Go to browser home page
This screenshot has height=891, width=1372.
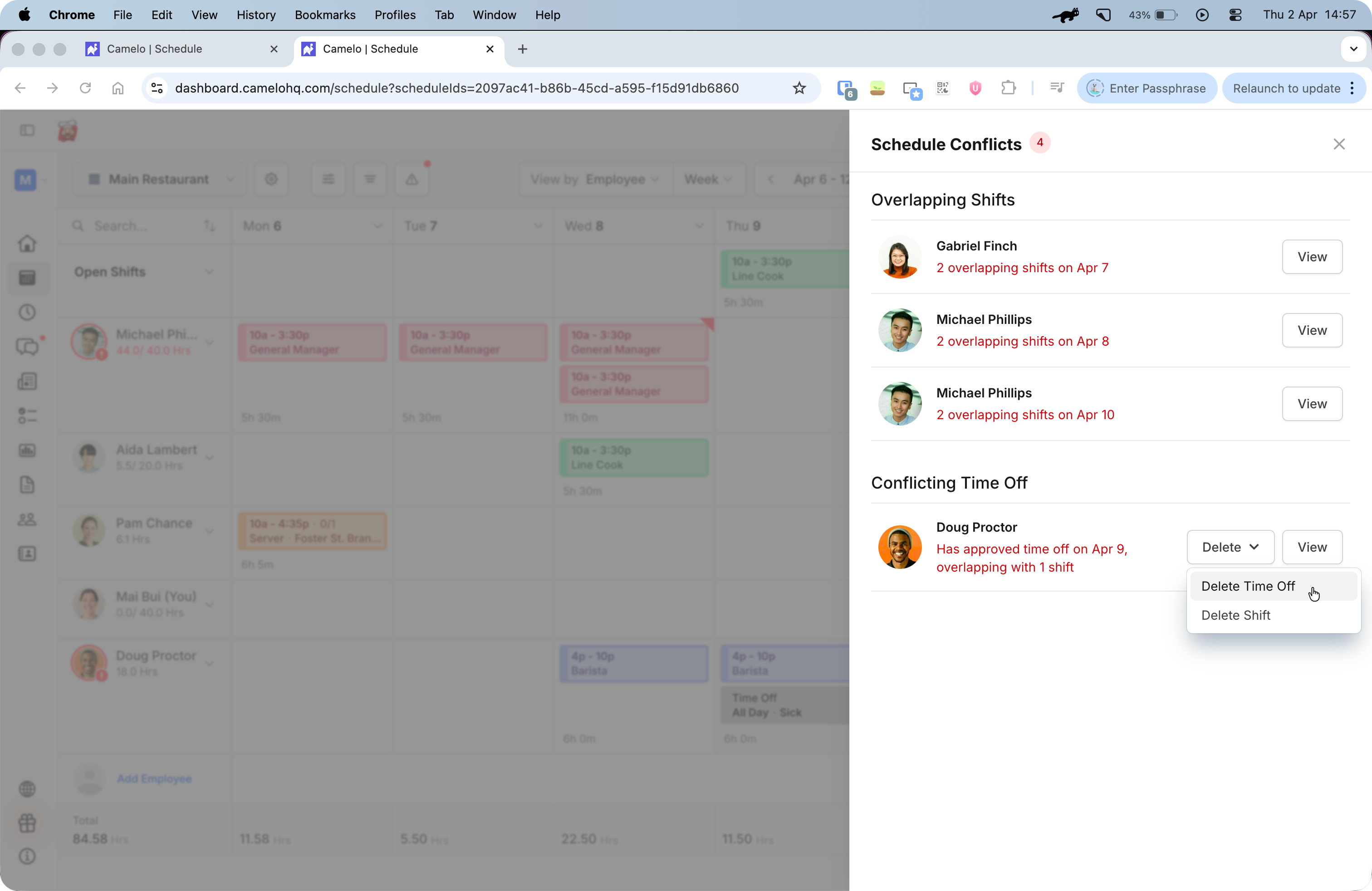(x=118, y=88)
